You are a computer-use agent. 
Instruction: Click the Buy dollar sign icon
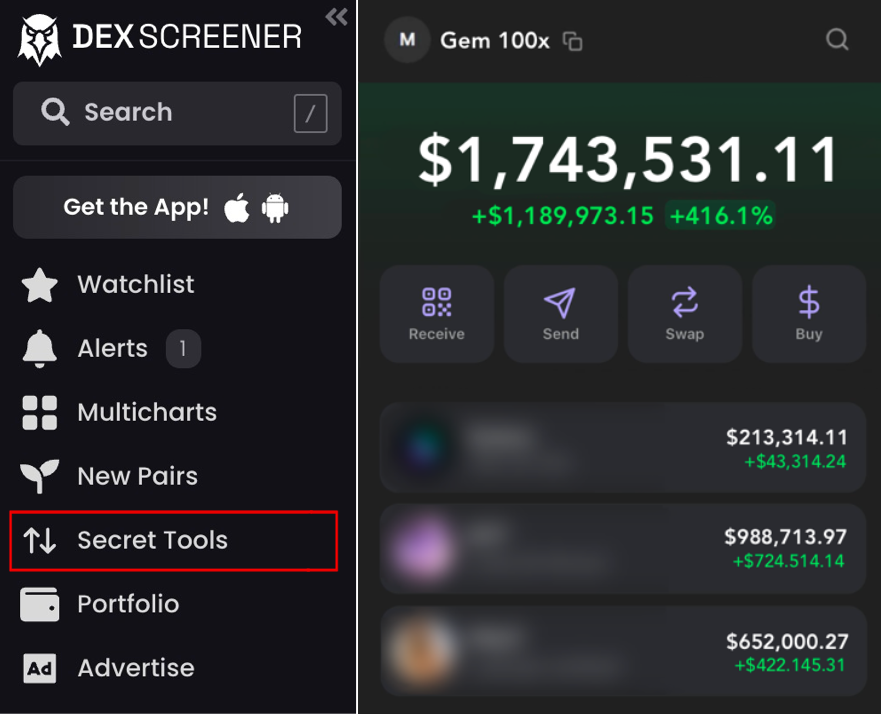(x=809, y=302)
